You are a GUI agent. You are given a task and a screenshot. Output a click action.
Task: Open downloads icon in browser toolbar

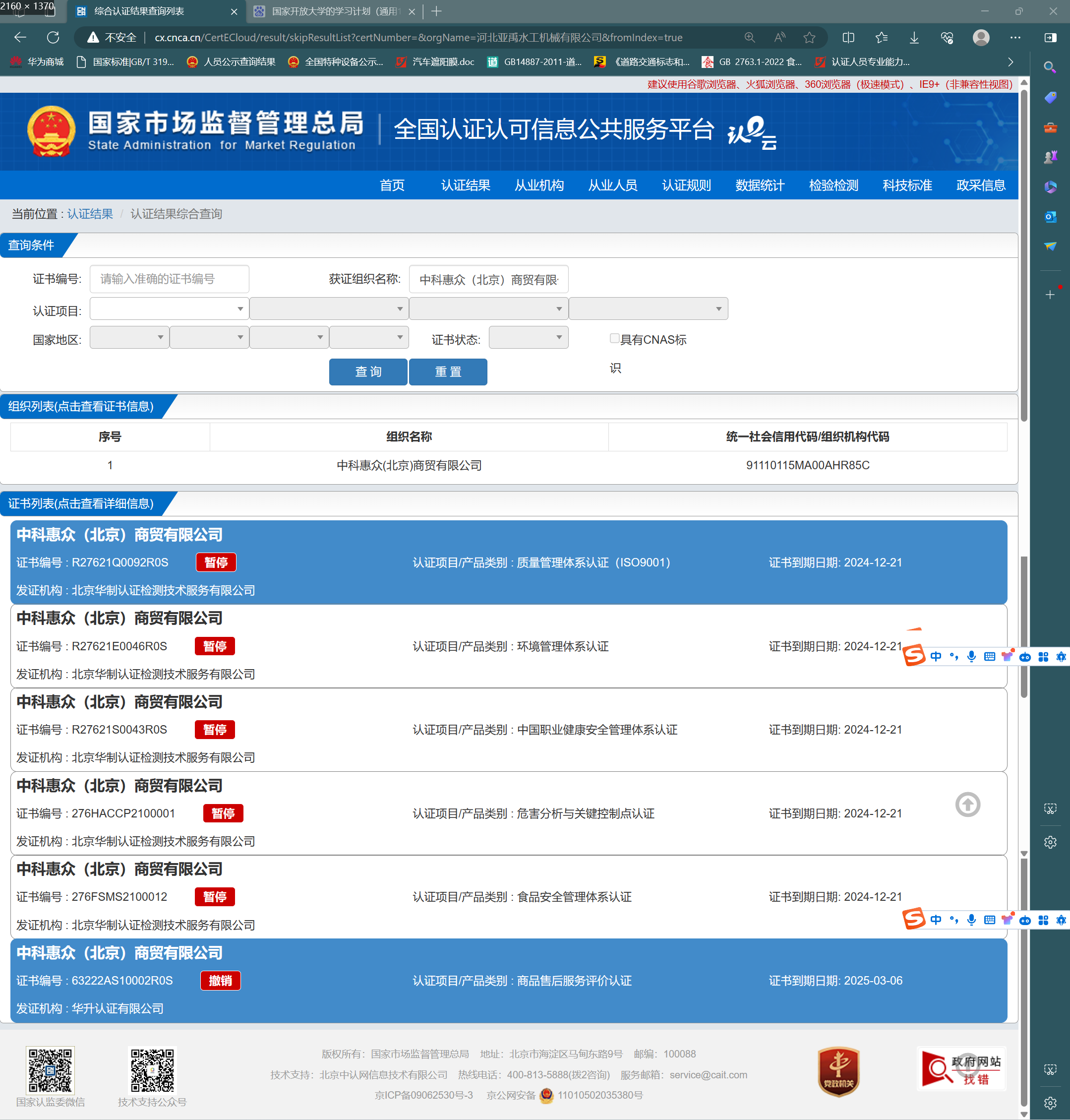tap(914, 38)
